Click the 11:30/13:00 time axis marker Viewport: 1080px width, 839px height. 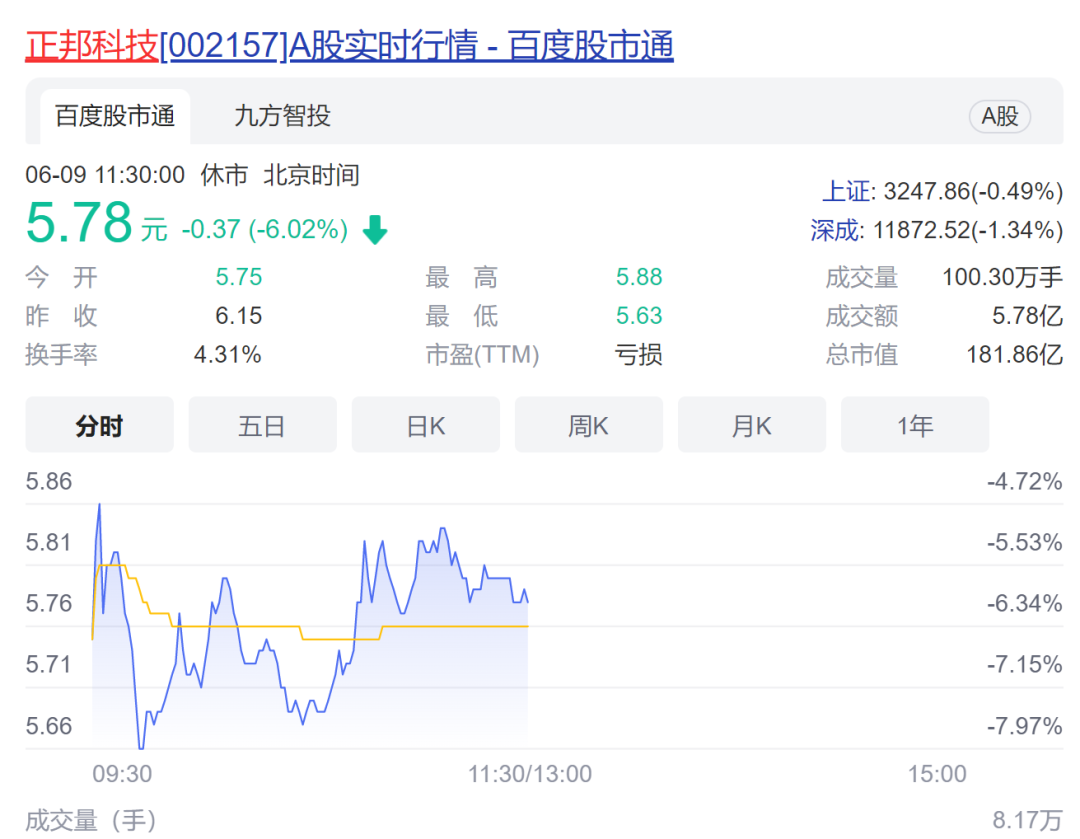tap(529, 774)
